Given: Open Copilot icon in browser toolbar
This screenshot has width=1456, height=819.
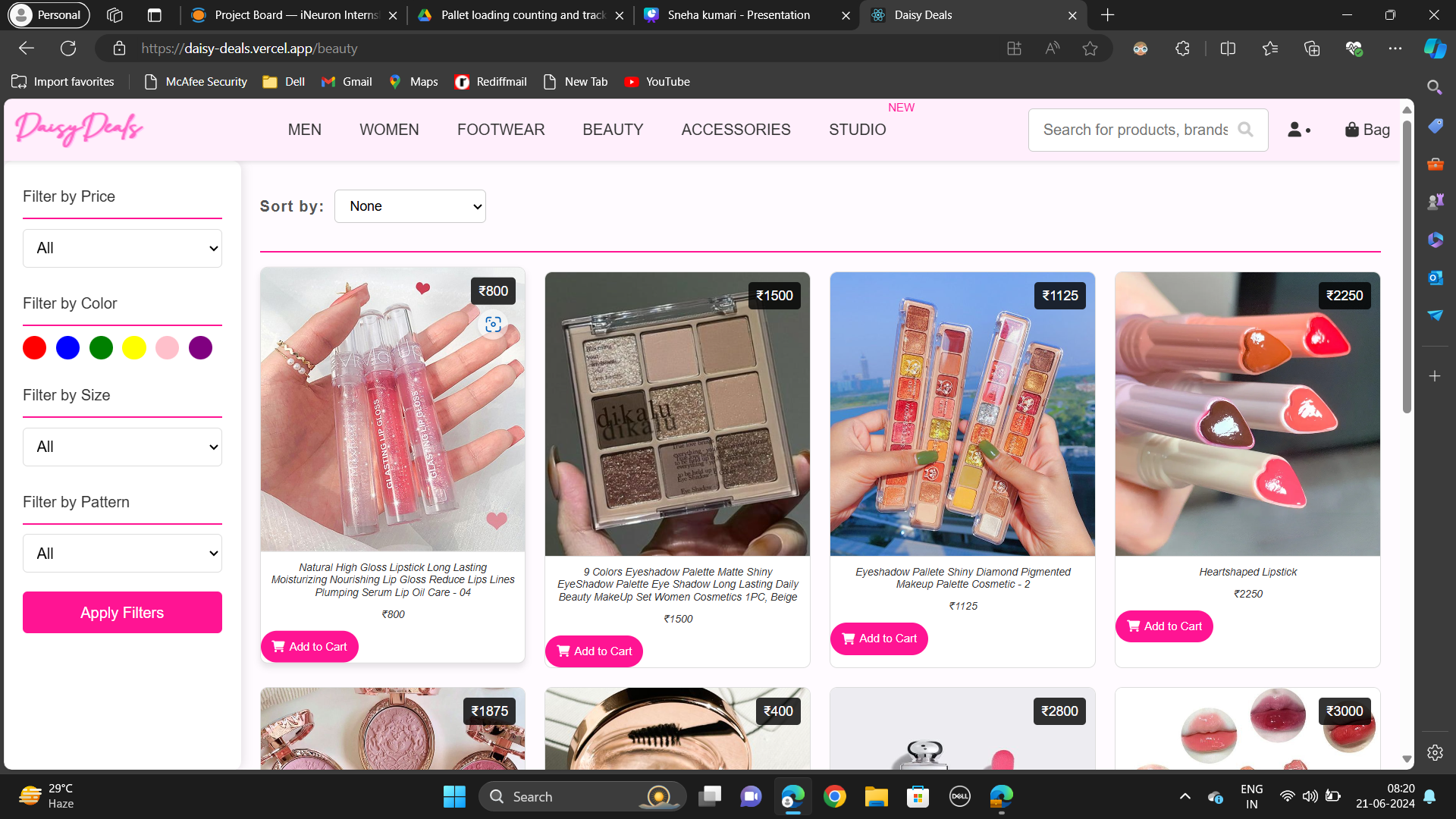Looking at the screenshot, I should click(1434, 49).
